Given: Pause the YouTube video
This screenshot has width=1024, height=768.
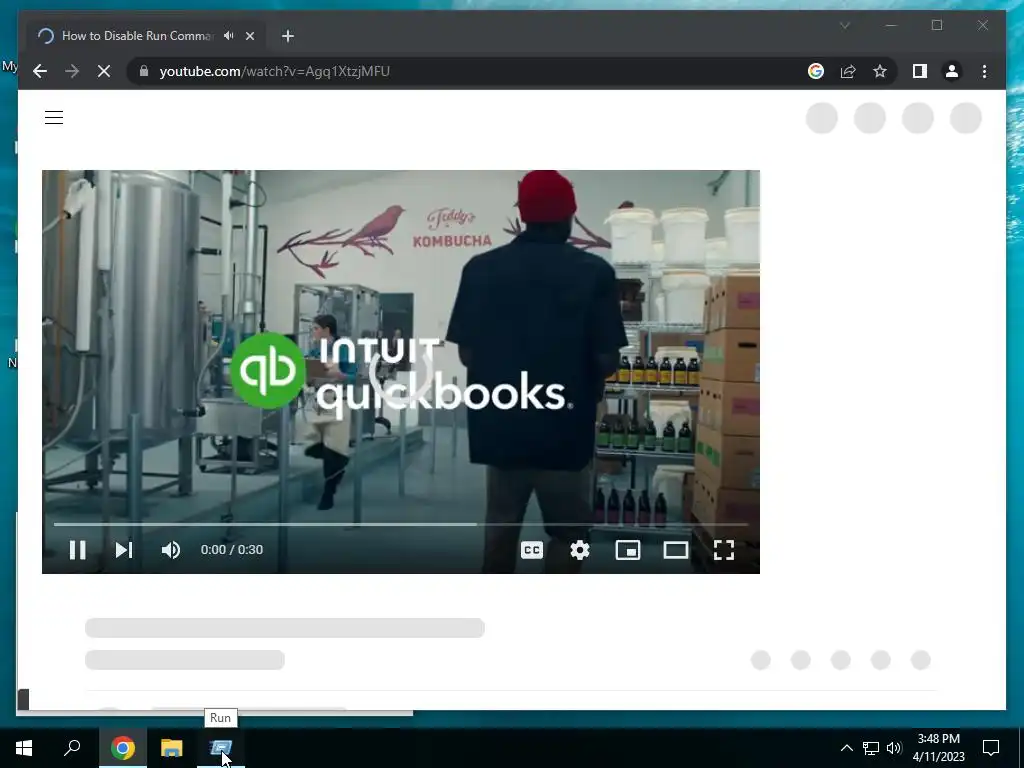Looking at the screenshot, I should tap(77, 550).
